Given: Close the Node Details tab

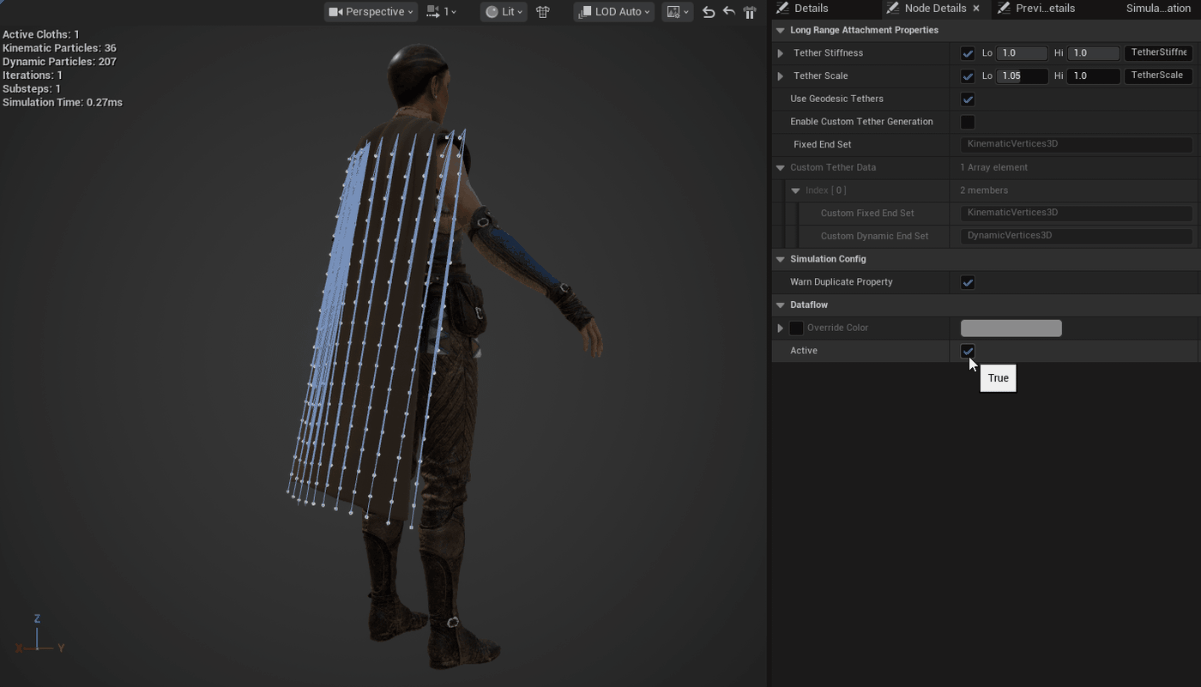Looking at the screenshot, I should [976, 8].
